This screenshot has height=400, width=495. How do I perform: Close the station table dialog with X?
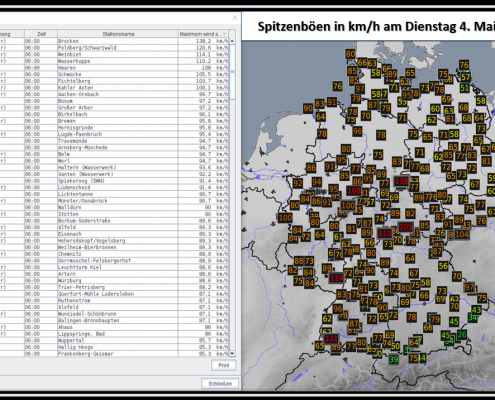coord(235,17)
